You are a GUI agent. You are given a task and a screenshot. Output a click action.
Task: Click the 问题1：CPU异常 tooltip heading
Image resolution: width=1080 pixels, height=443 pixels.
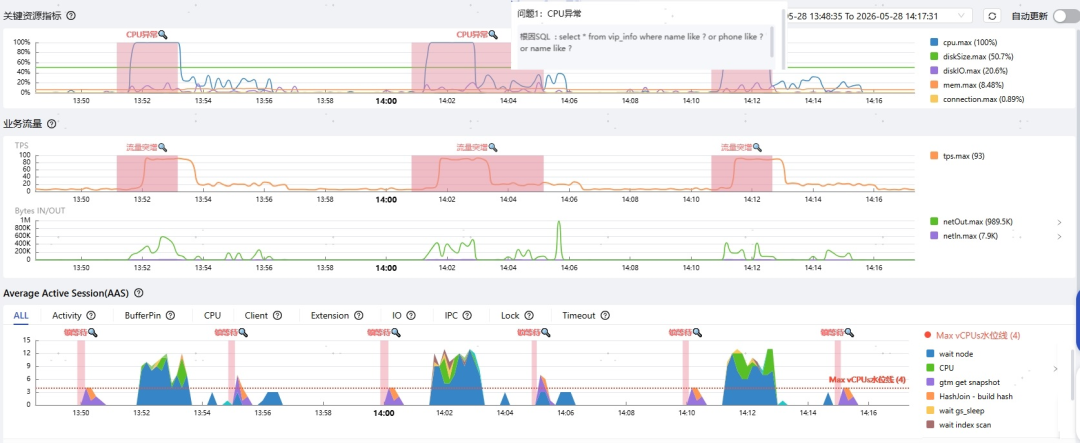[550, 13]
